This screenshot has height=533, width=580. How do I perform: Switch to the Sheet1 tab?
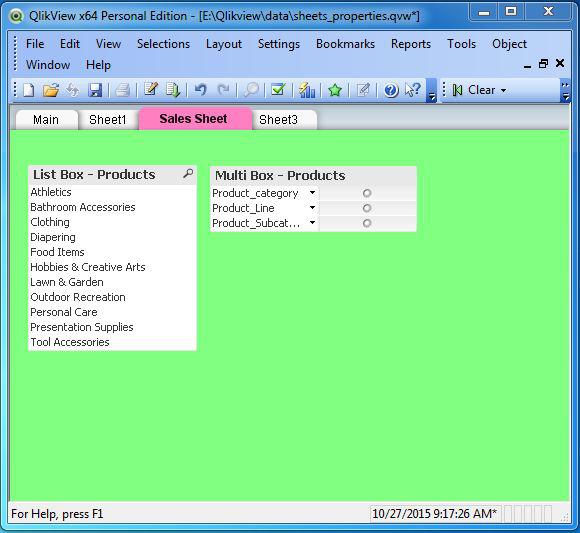pos(108,119)
